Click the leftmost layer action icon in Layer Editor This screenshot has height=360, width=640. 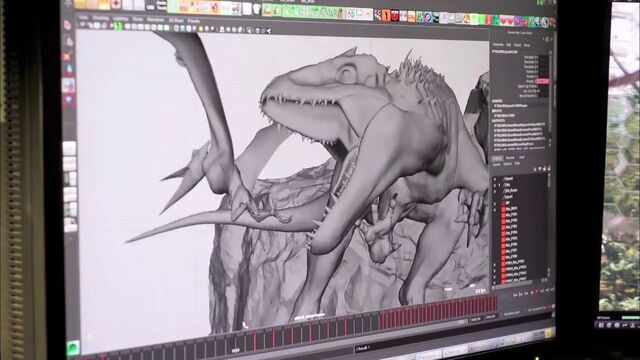[x=535, y=169]
